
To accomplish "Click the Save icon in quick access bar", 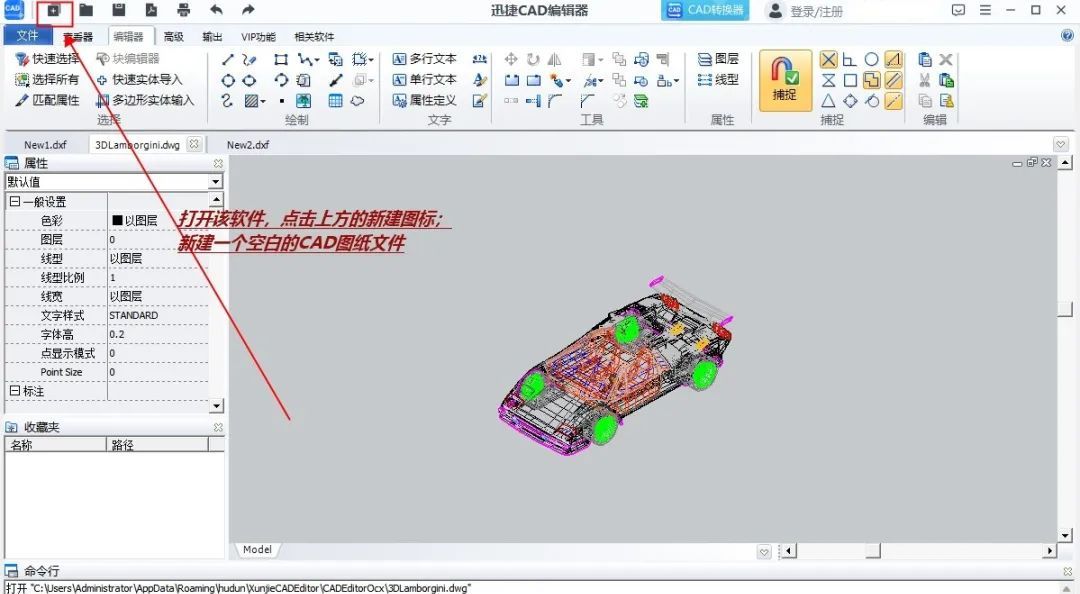I will 120,10.
